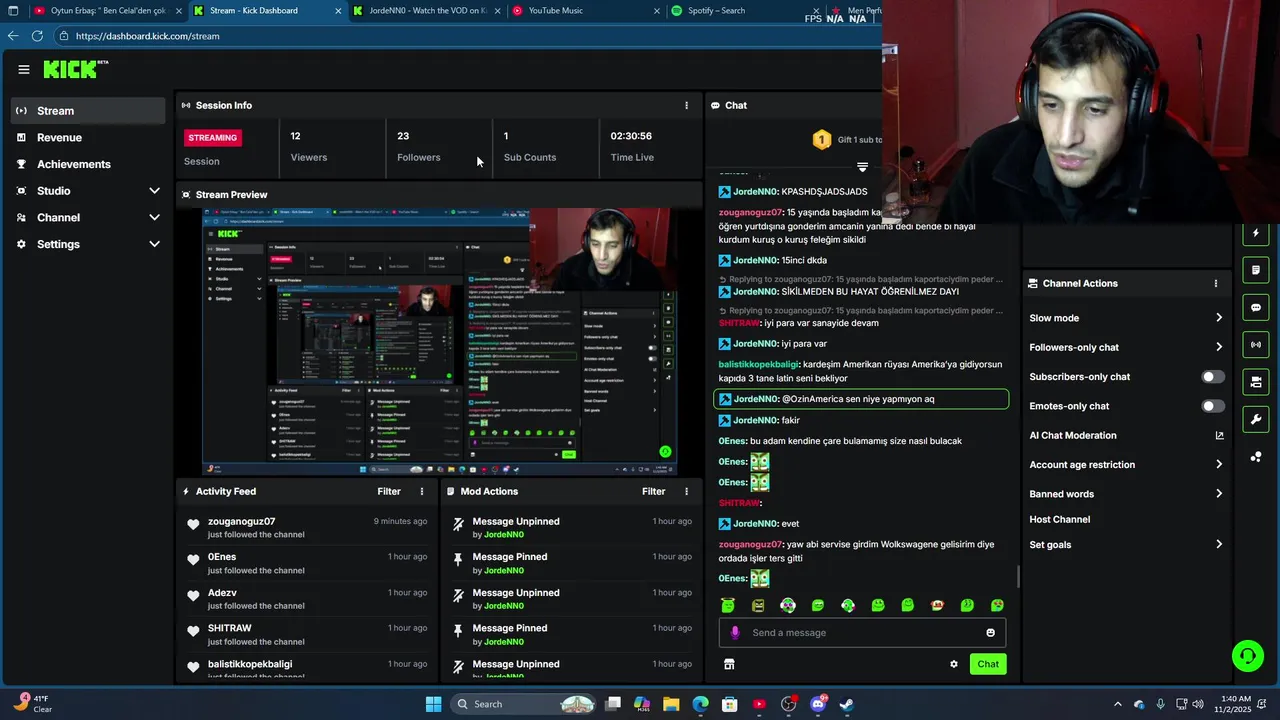Expand Studio sidebar section
Image resolution: width=1280 pixels, height=720 pixels.
pos(154,191)
